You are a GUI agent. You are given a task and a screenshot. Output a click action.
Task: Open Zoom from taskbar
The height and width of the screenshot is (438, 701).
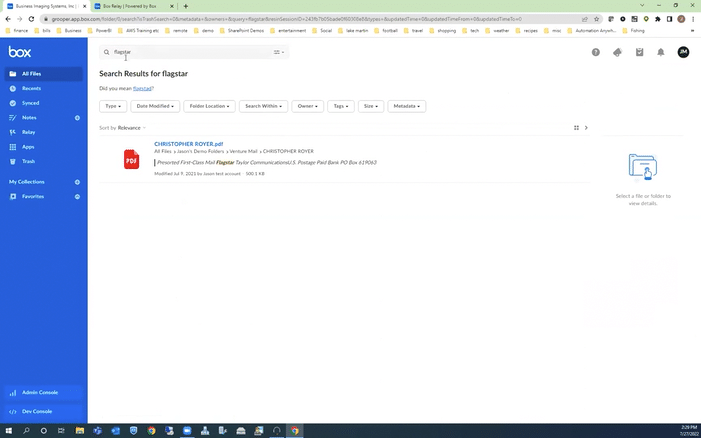click(x=187, y=431)
